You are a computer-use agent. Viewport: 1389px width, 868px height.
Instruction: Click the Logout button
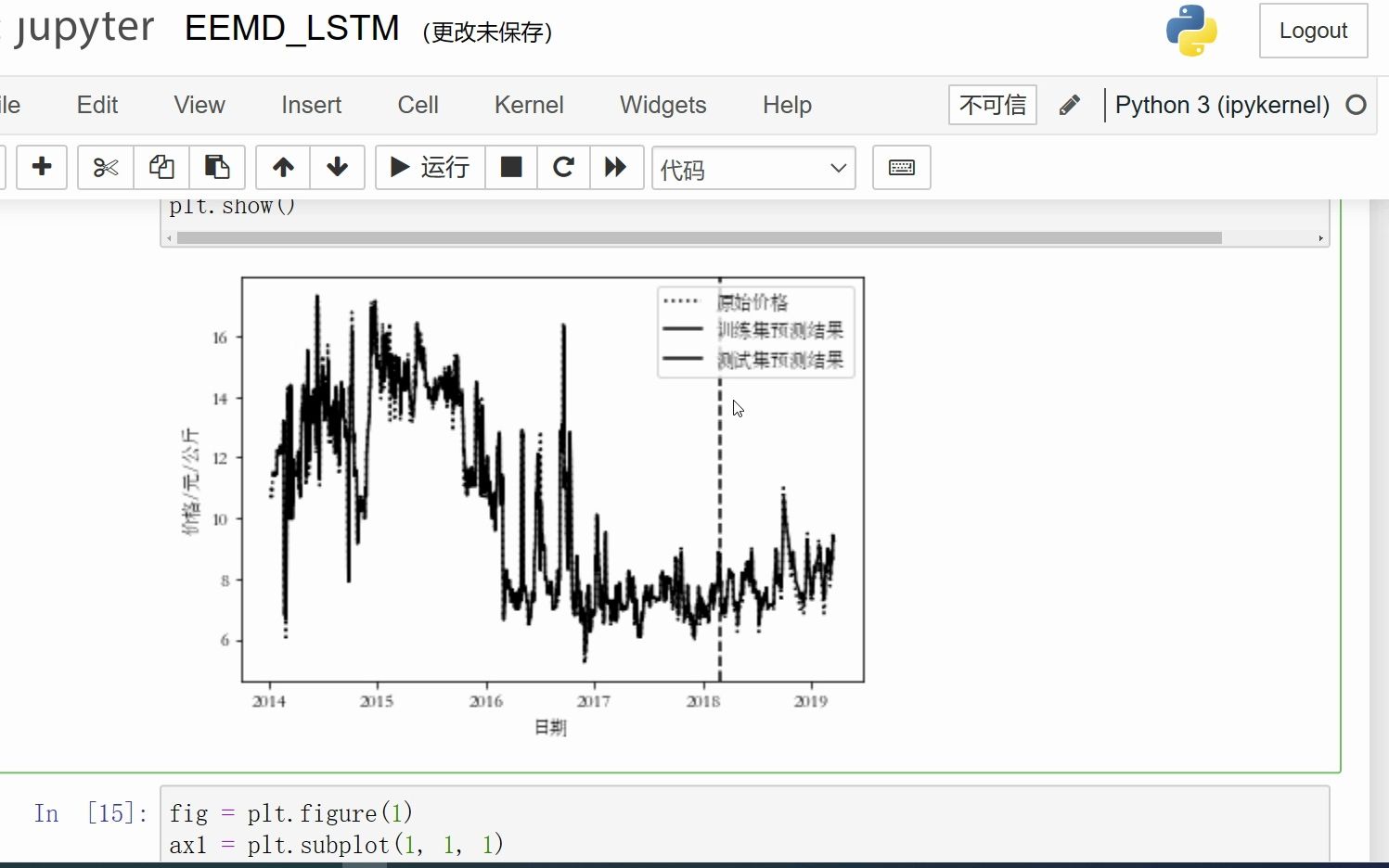coord(1313,31)
